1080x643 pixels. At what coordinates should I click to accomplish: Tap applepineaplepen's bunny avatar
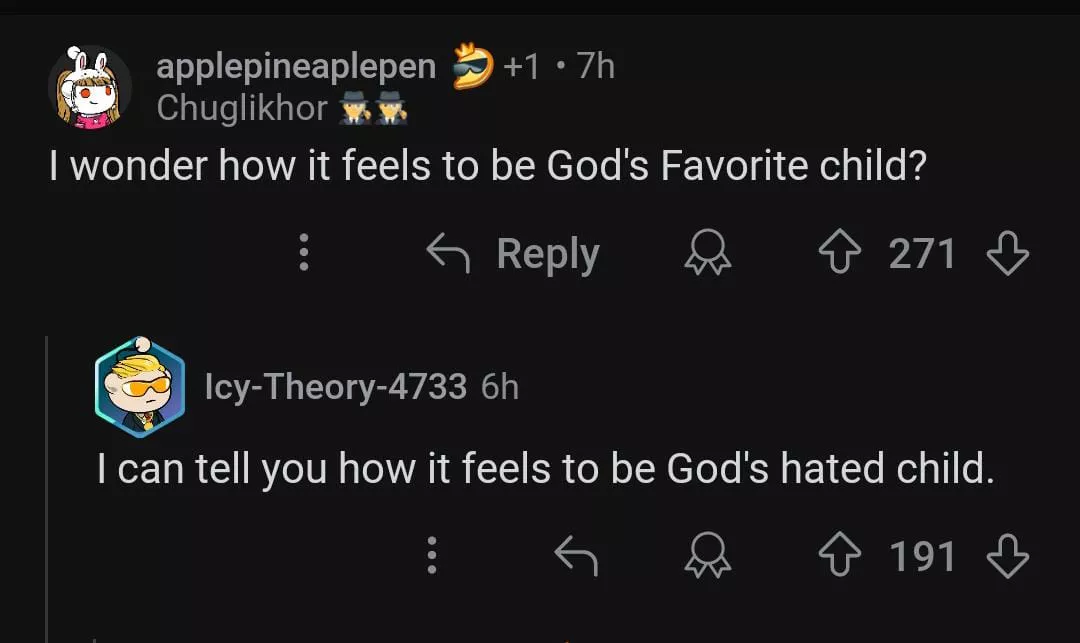[89, 88]
